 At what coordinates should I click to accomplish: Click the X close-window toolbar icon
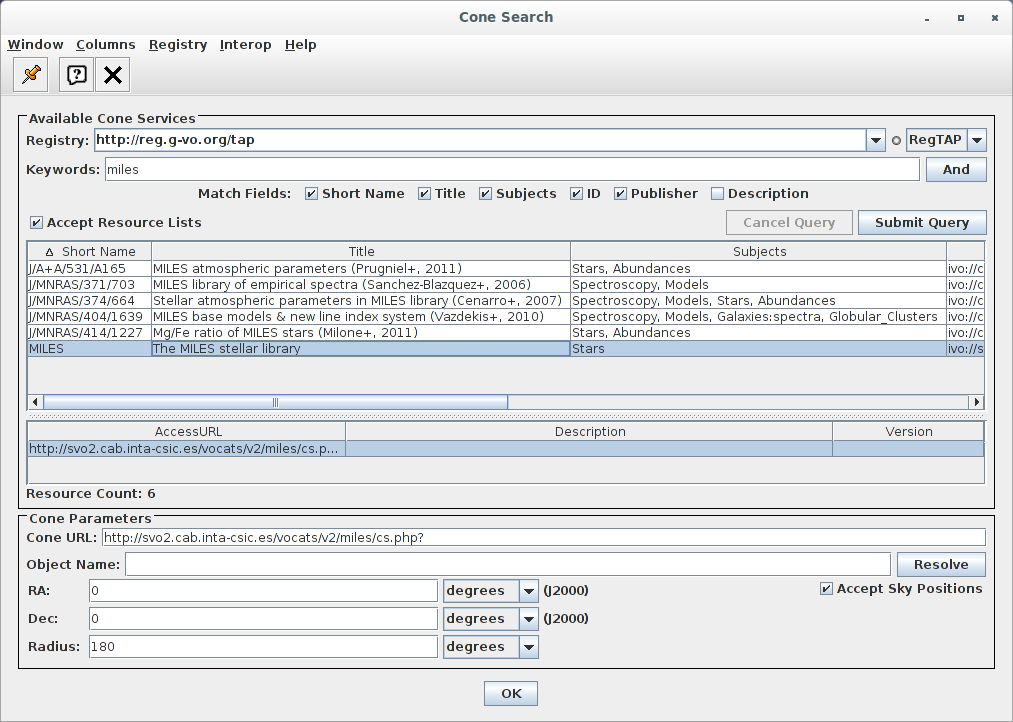coord(112,75)
